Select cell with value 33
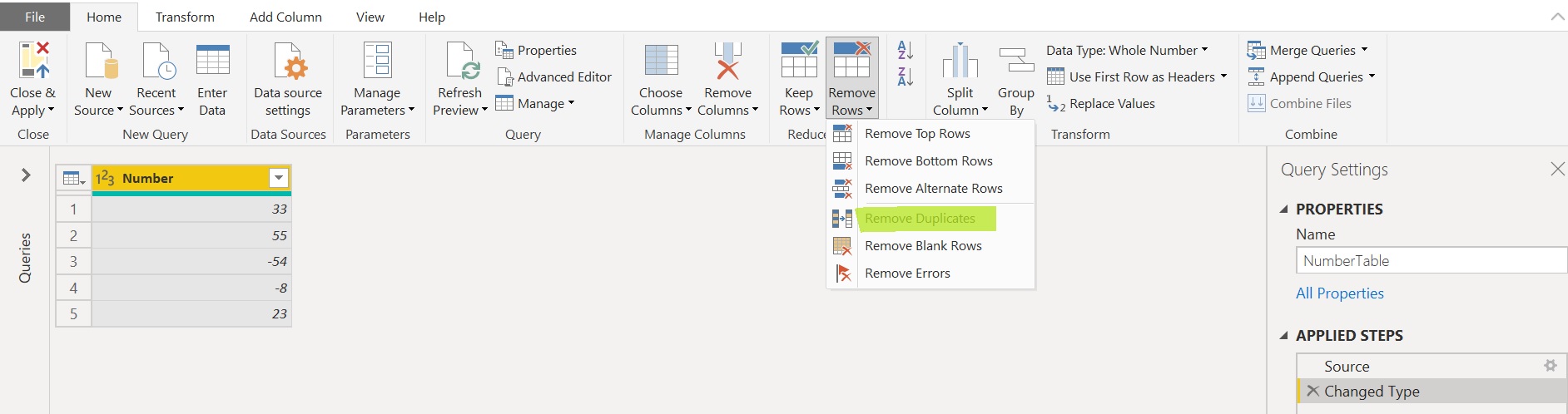This screenshot has height=414, width=1568. coord(191,209)
